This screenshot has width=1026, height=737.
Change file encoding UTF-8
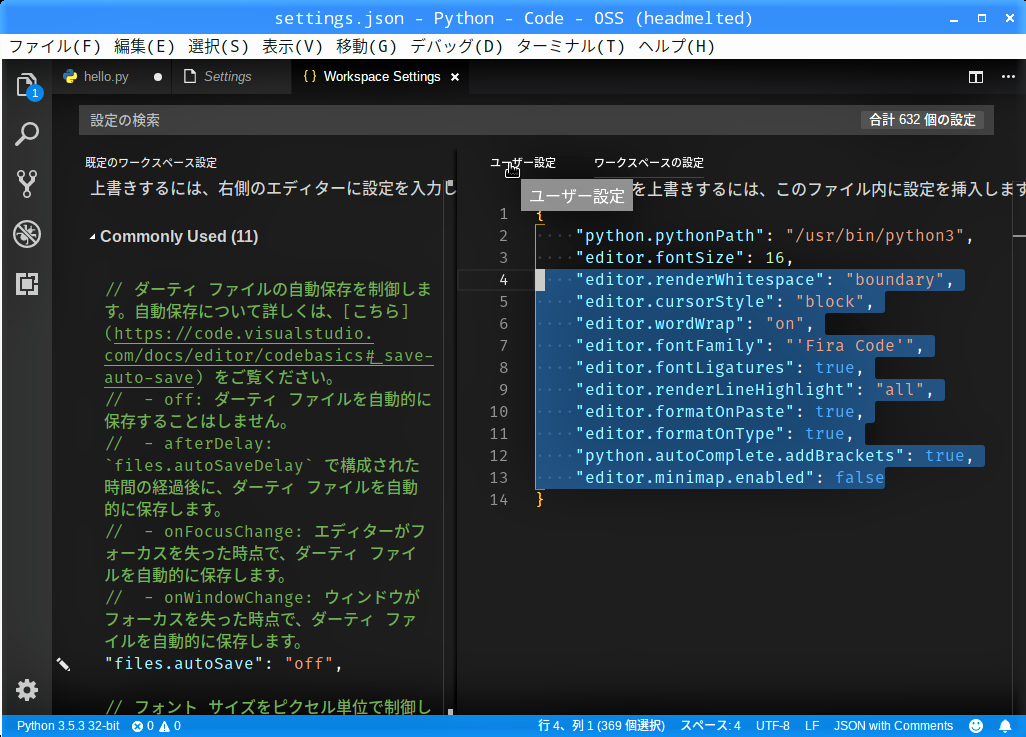tap(773, 726)
